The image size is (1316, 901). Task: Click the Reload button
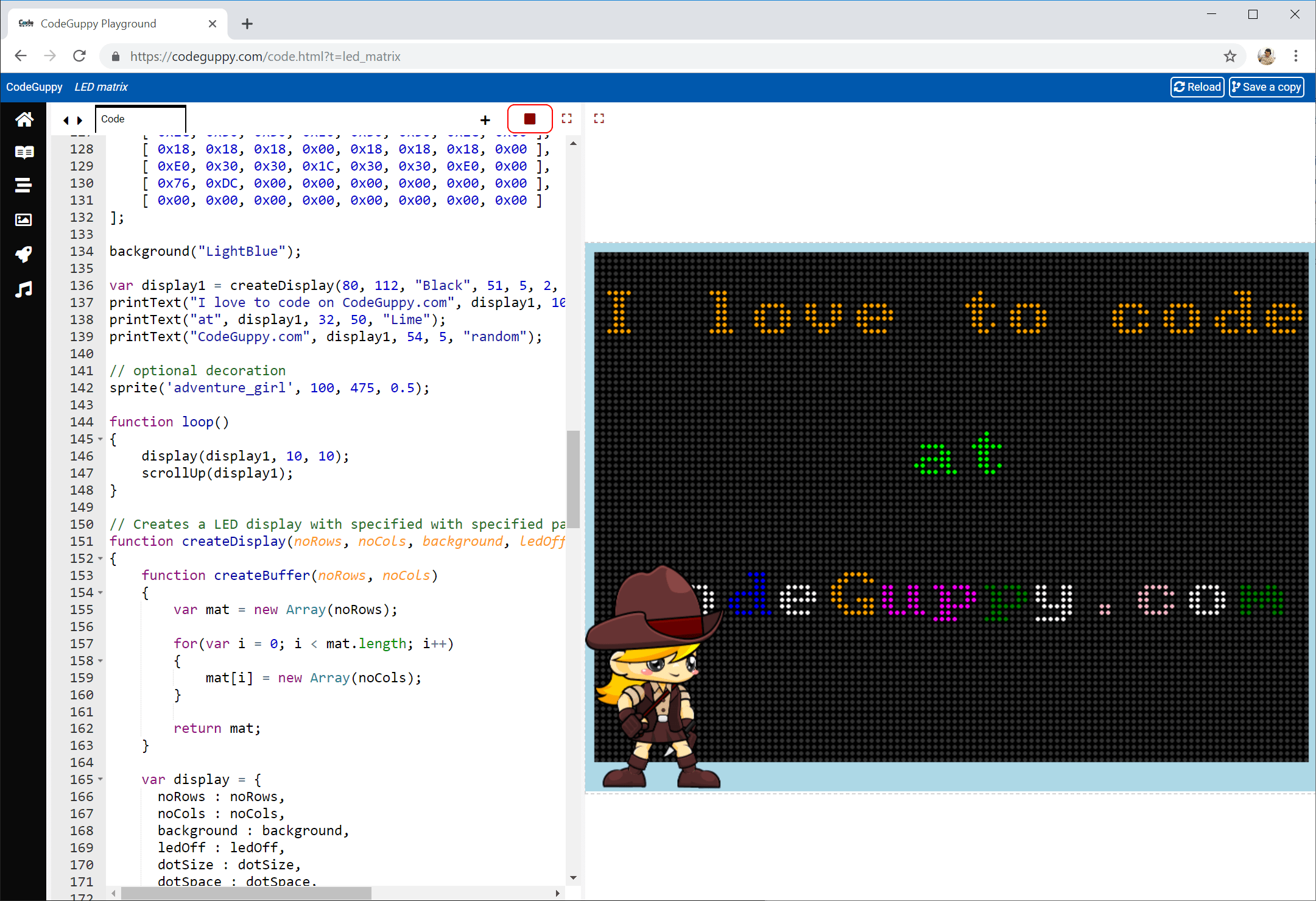click(x=1197, y=87)
